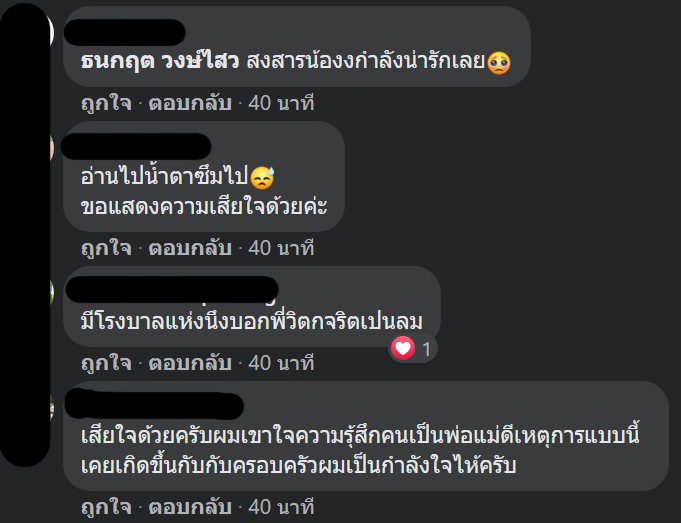Open 40 นาที timestamp under last comment
The image size is (681, 523).
tap(281, 507)
